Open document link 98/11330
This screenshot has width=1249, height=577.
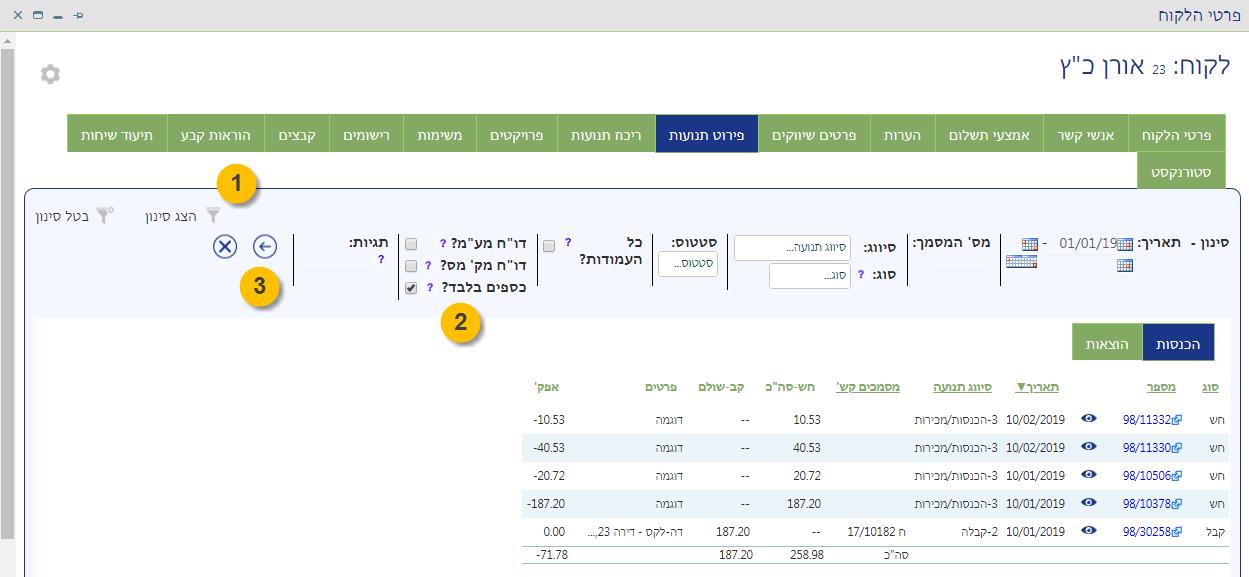1150,448
